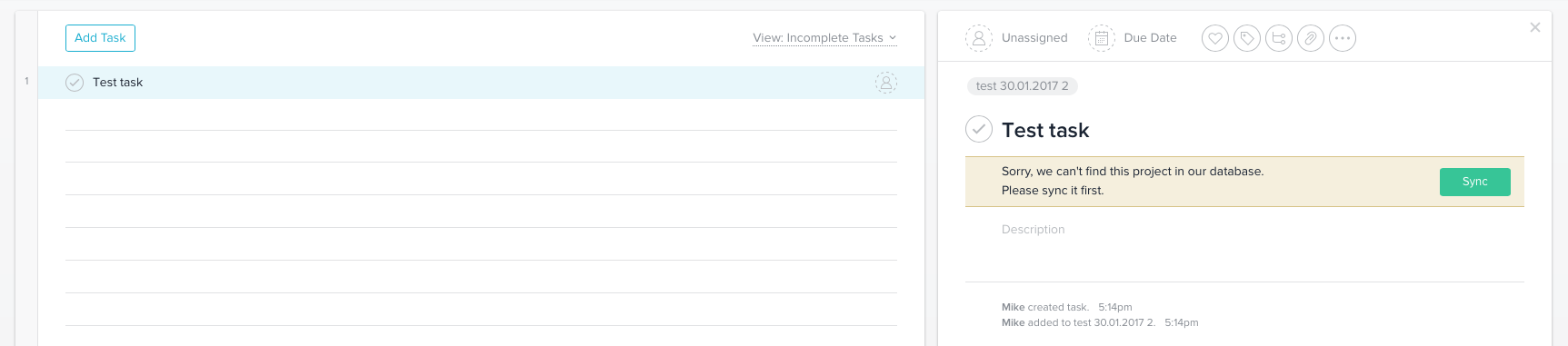
Task: Select the Test task row name
Action: (118, 83)
